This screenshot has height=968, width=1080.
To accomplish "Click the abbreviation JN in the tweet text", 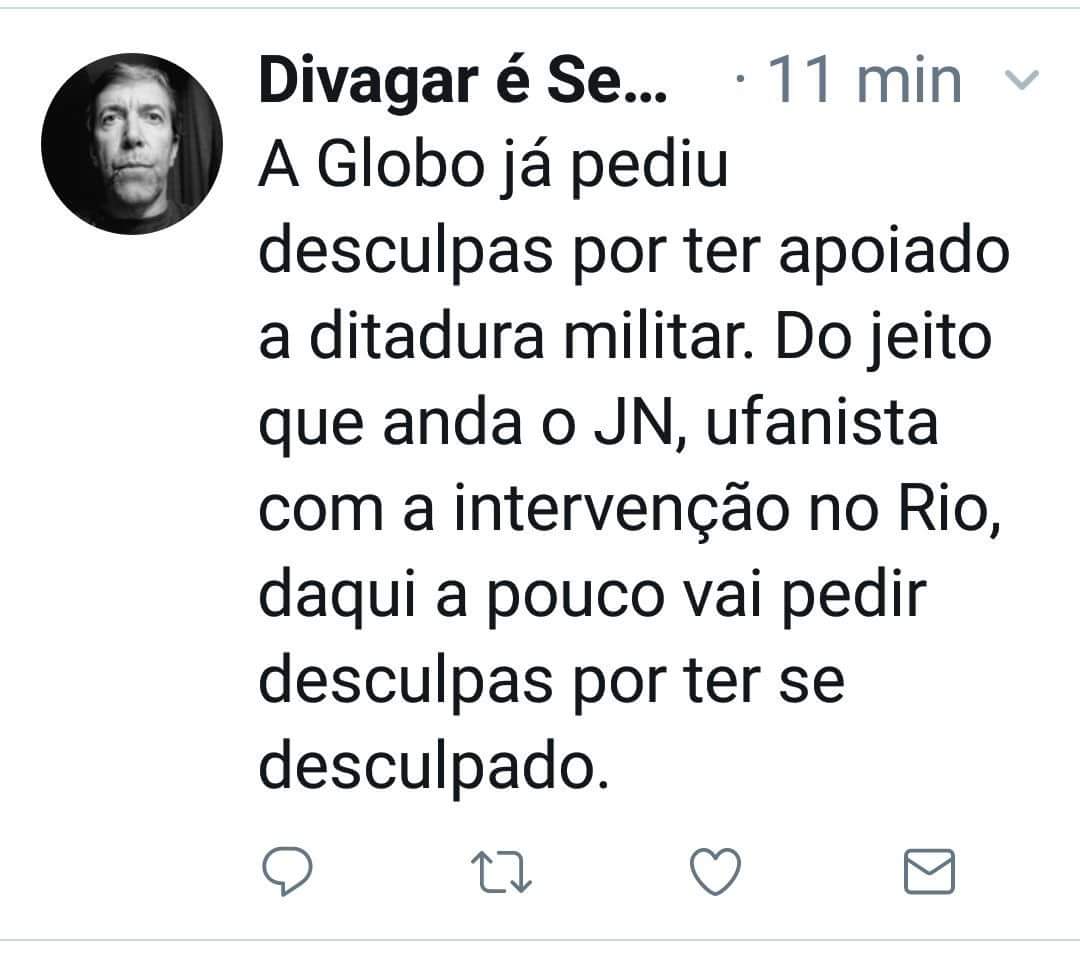I will (638, 423).
